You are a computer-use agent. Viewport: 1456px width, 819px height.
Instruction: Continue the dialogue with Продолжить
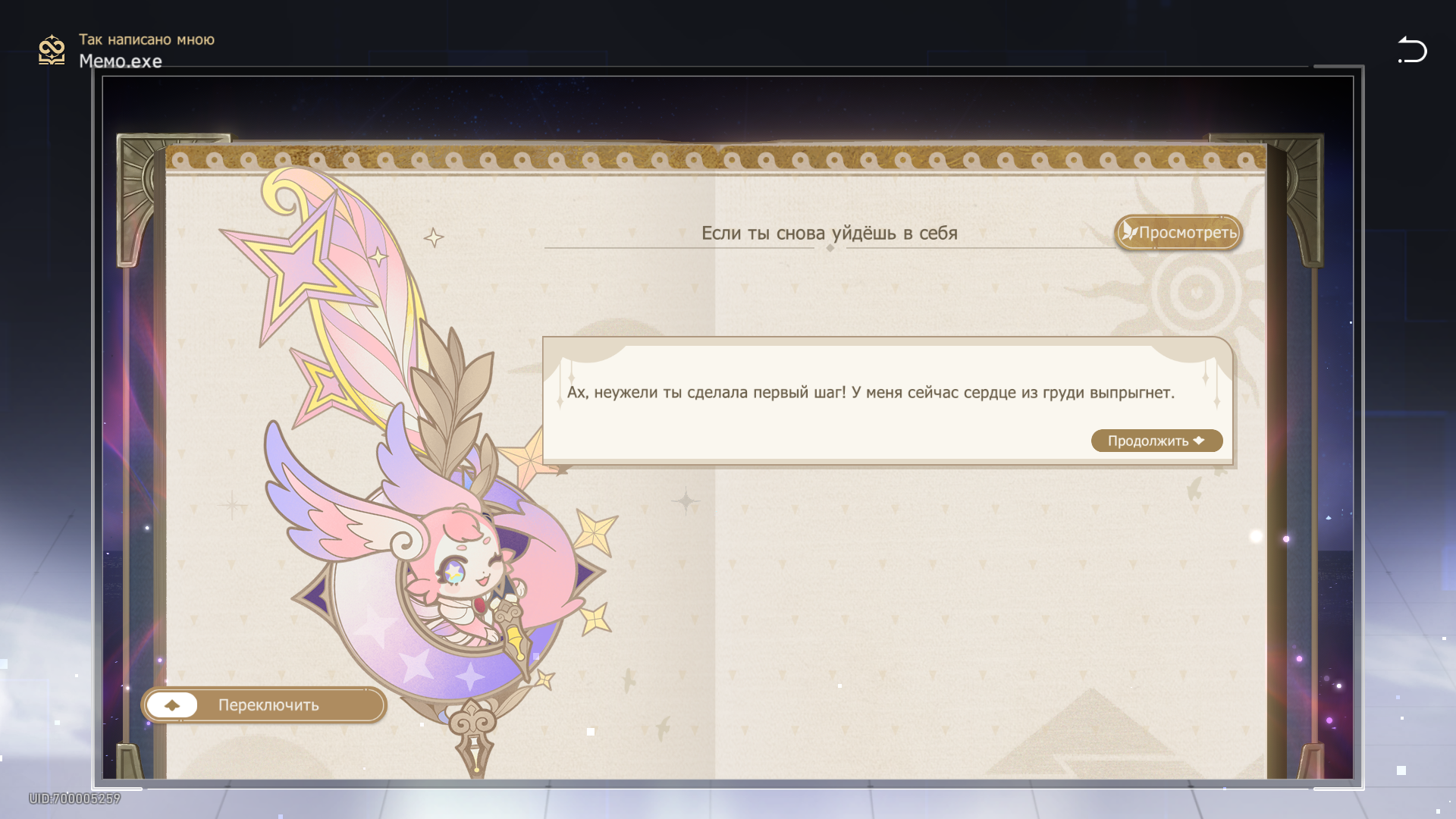tap(1156, 441)
